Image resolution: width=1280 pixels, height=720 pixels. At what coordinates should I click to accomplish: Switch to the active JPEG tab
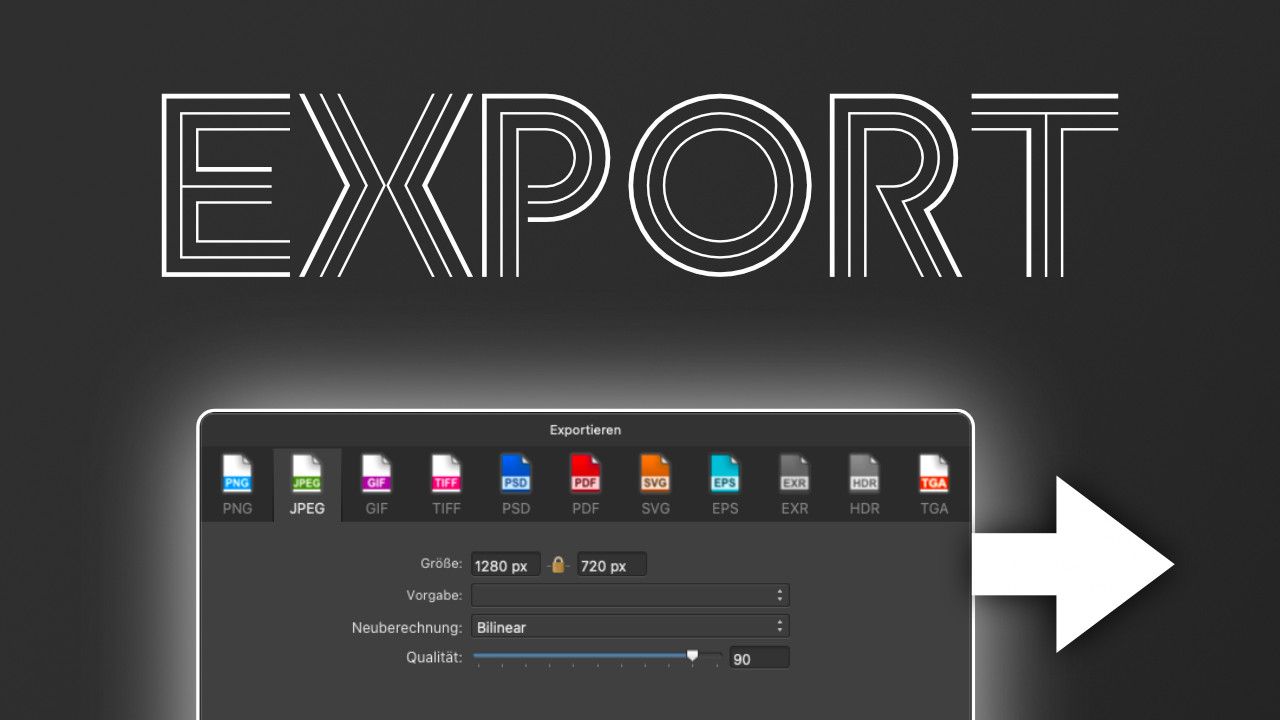point(307,484)
